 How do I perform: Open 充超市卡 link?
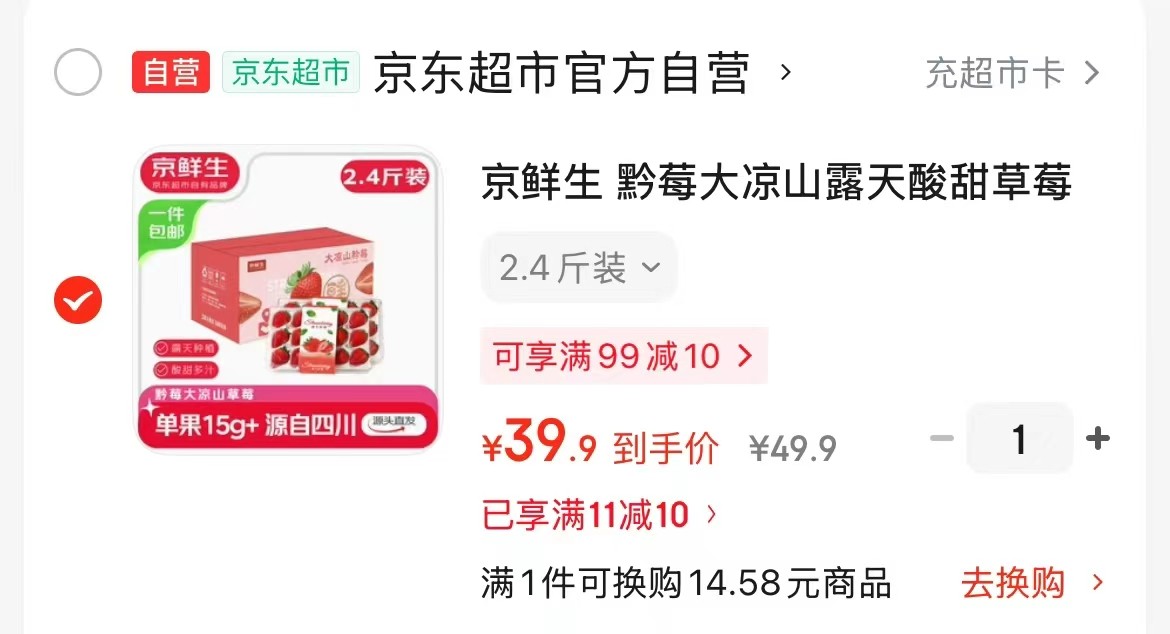[995, 73]
